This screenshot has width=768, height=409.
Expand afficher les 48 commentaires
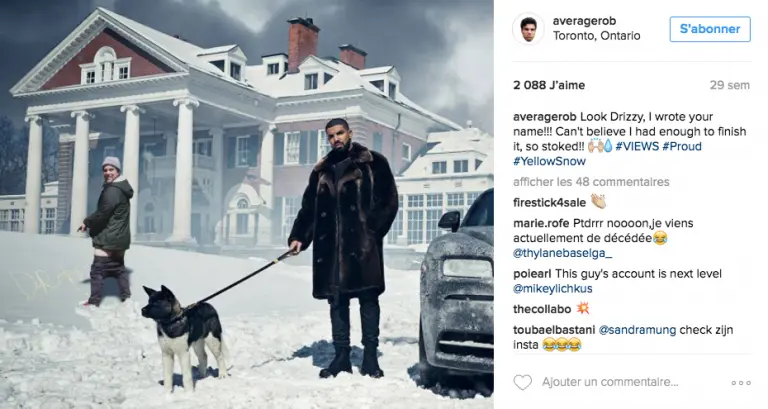pos(591,182)
